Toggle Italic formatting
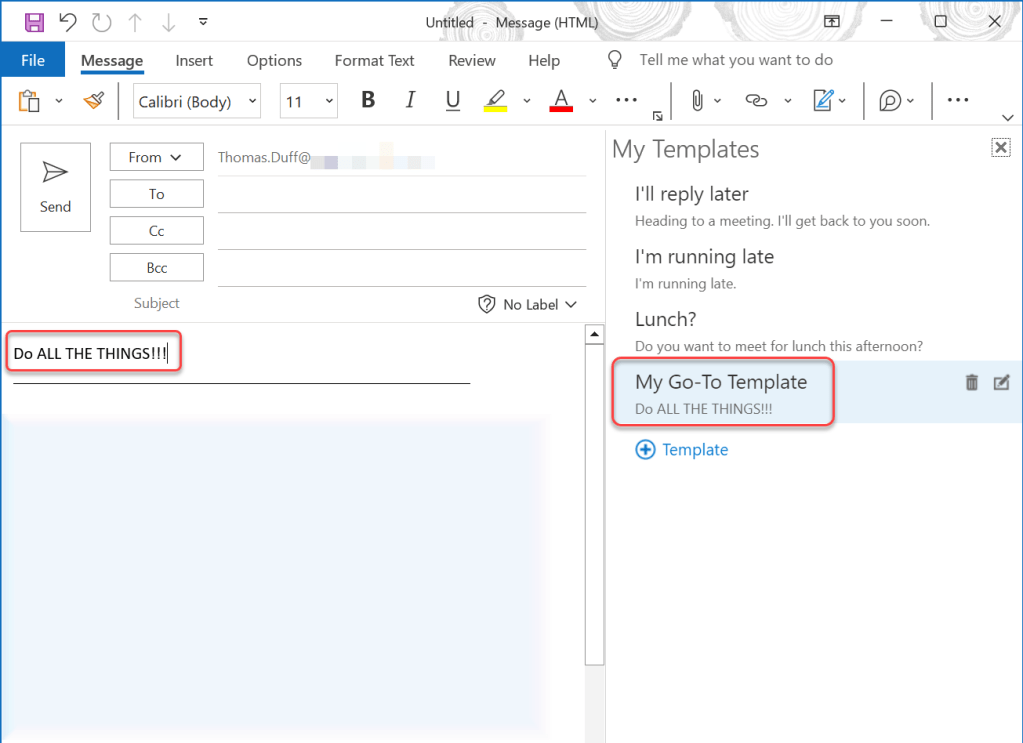Screen dimensions: 1023x743 tap(410, 100)
